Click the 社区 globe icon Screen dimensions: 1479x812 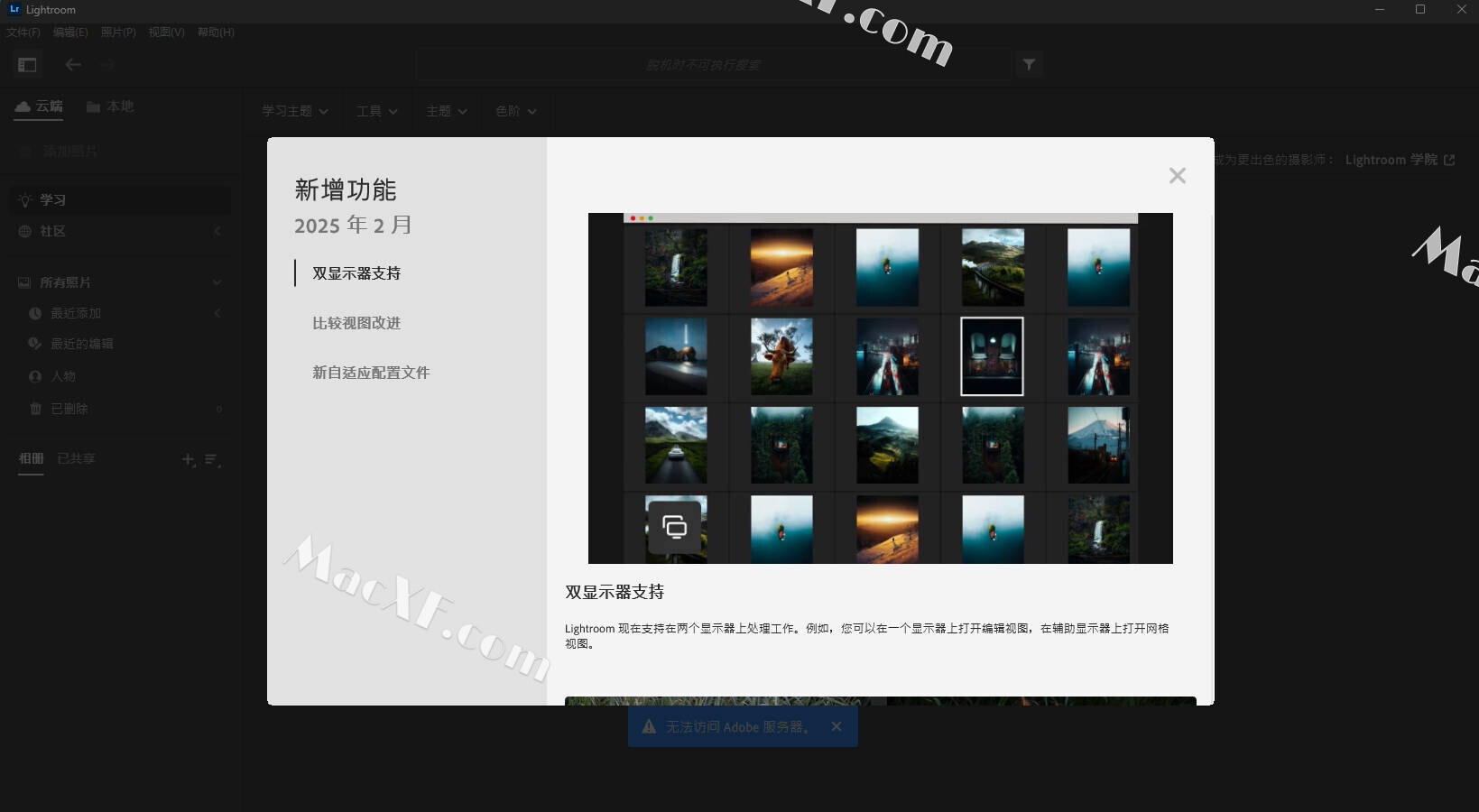pos(25,232)
